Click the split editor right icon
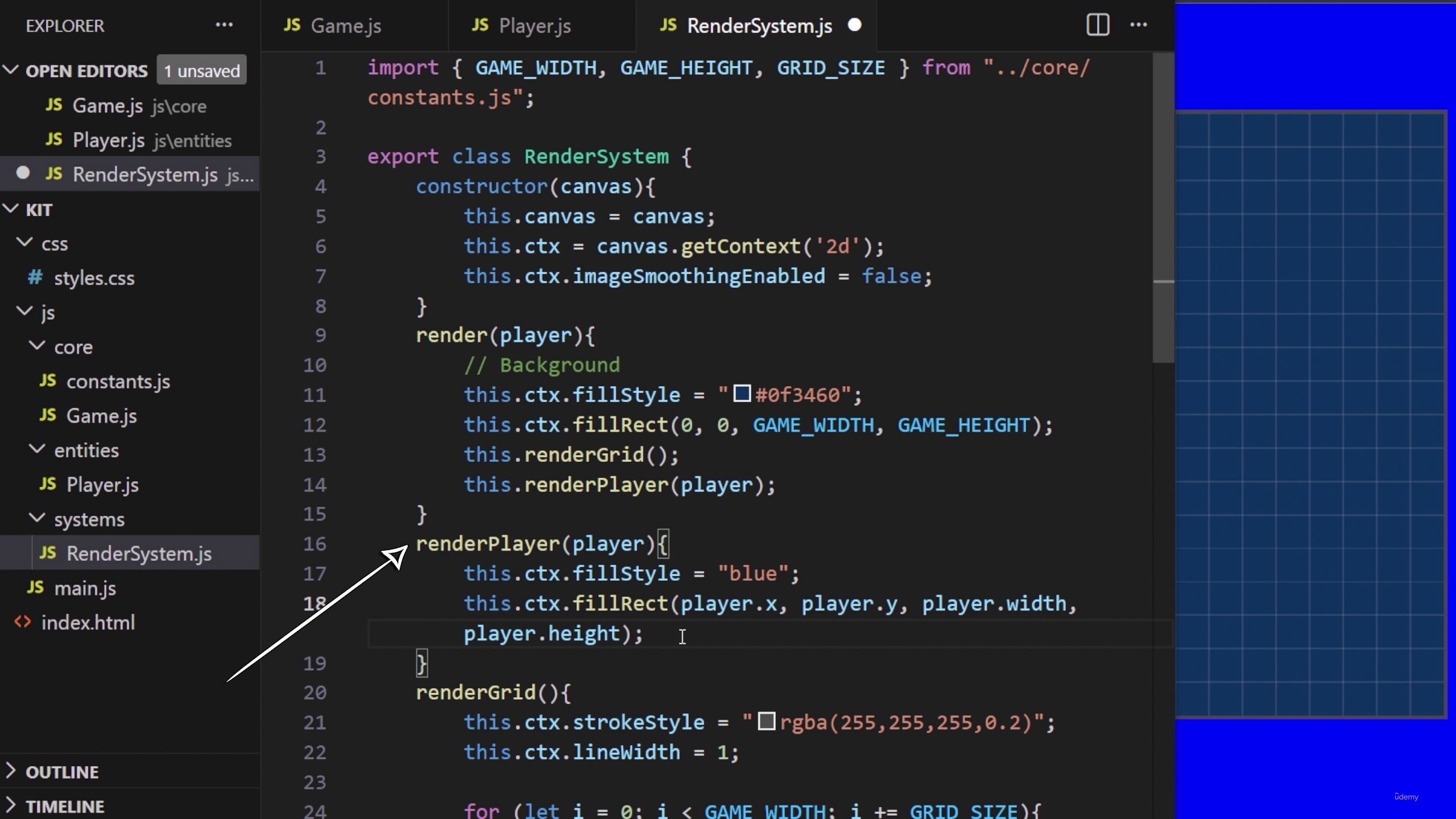 point(1098,25)
